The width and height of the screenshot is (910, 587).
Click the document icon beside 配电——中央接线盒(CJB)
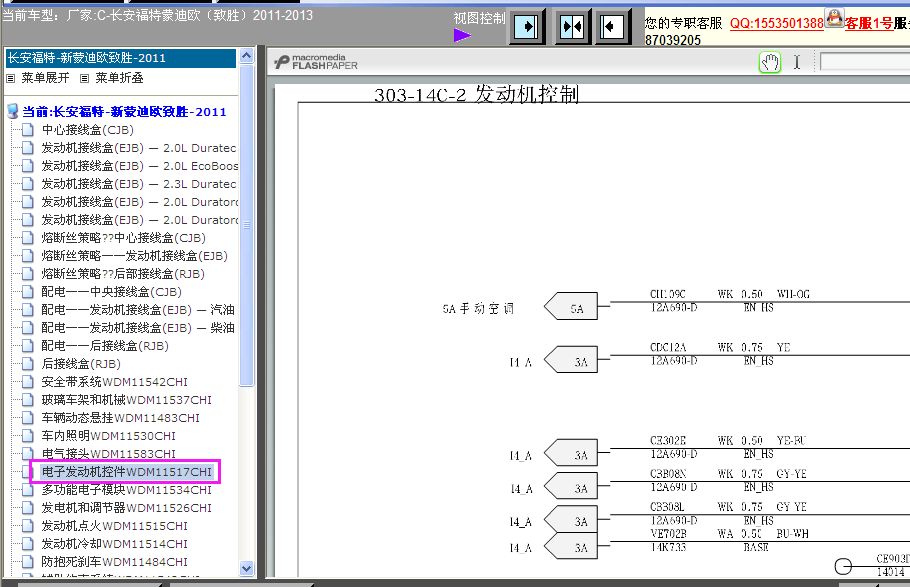[27, 291]
